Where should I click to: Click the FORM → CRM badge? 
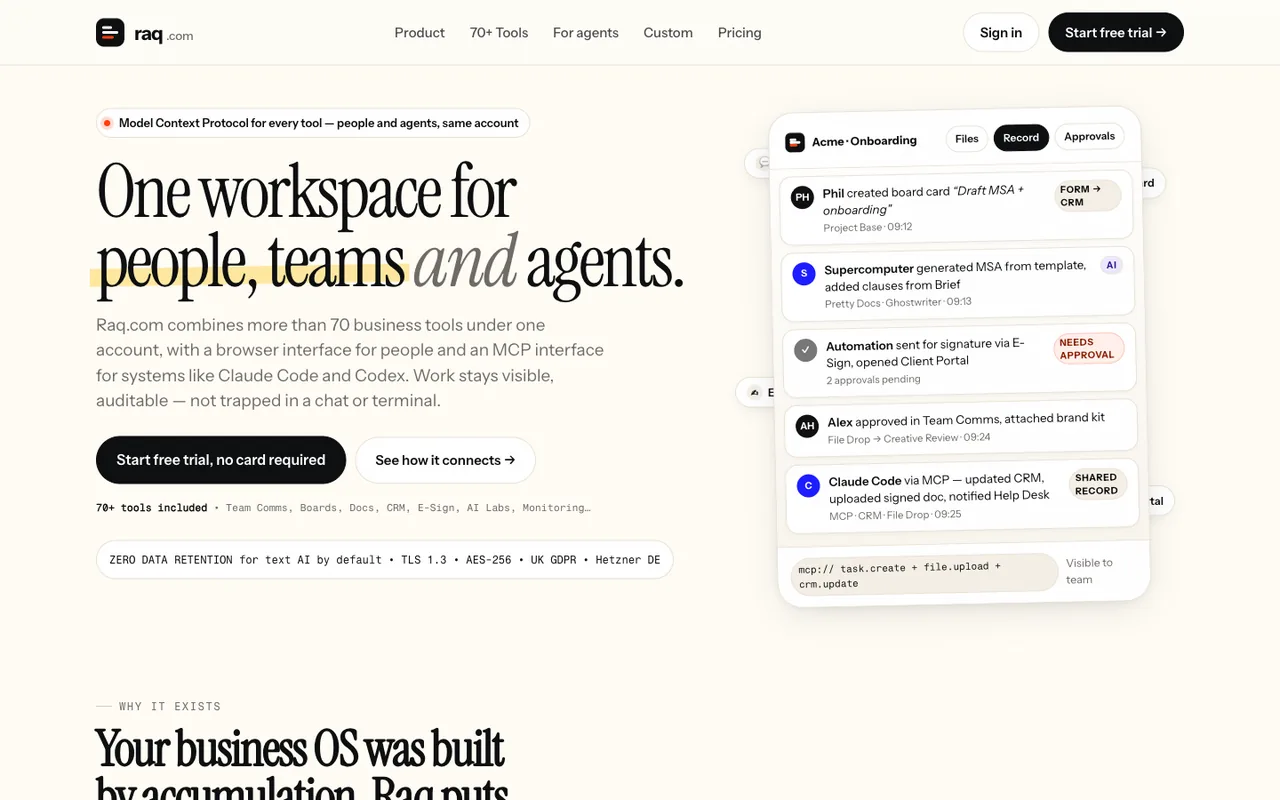[1087, 195]
